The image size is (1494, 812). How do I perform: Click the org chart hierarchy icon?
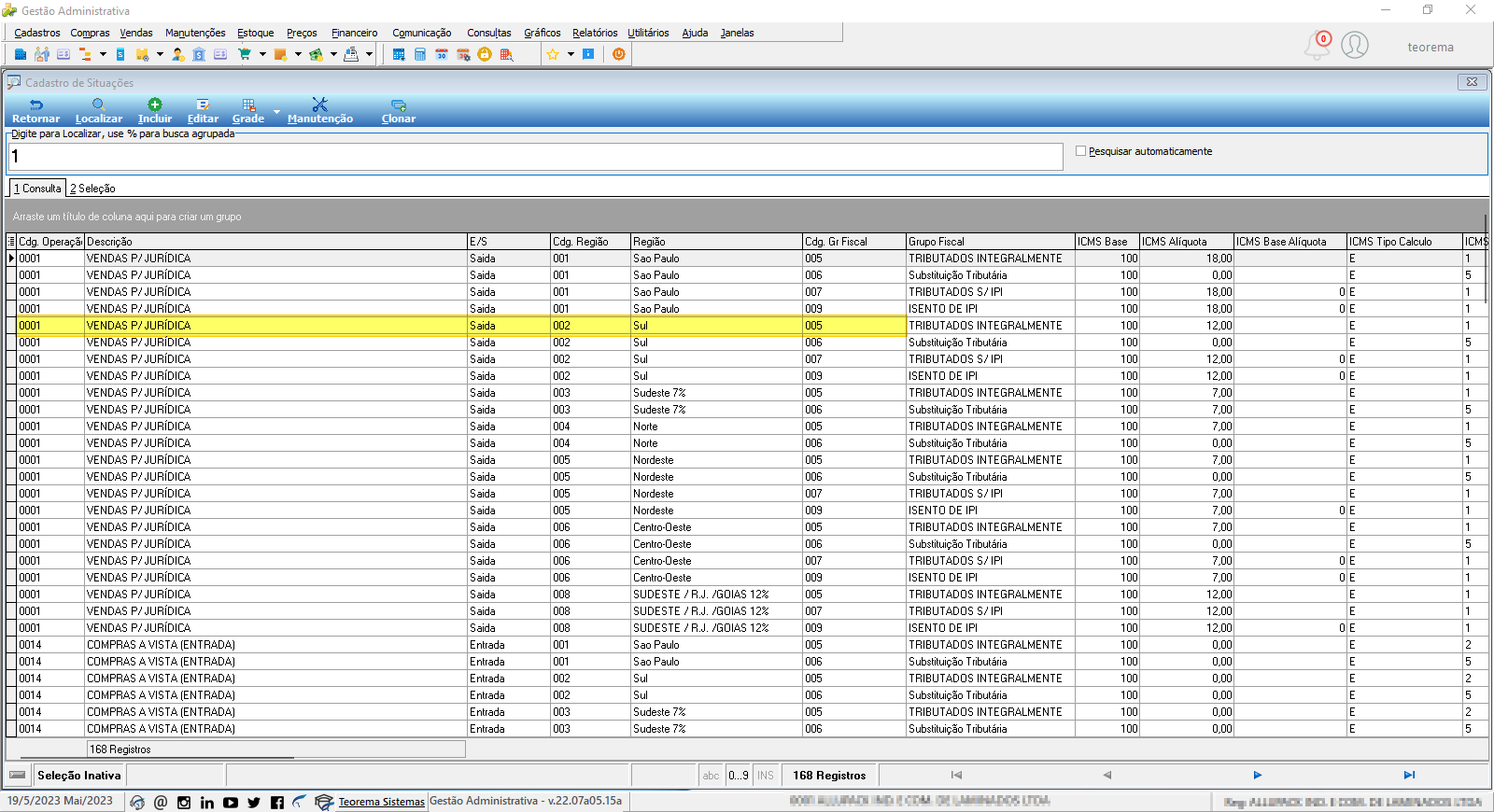click(85, 54)
